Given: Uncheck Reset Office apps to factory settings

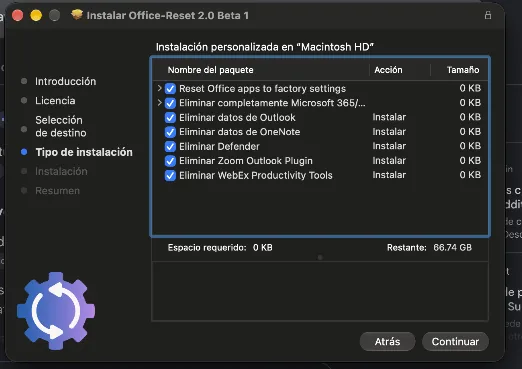Looking at the screenshot, I should pos(170,89).
